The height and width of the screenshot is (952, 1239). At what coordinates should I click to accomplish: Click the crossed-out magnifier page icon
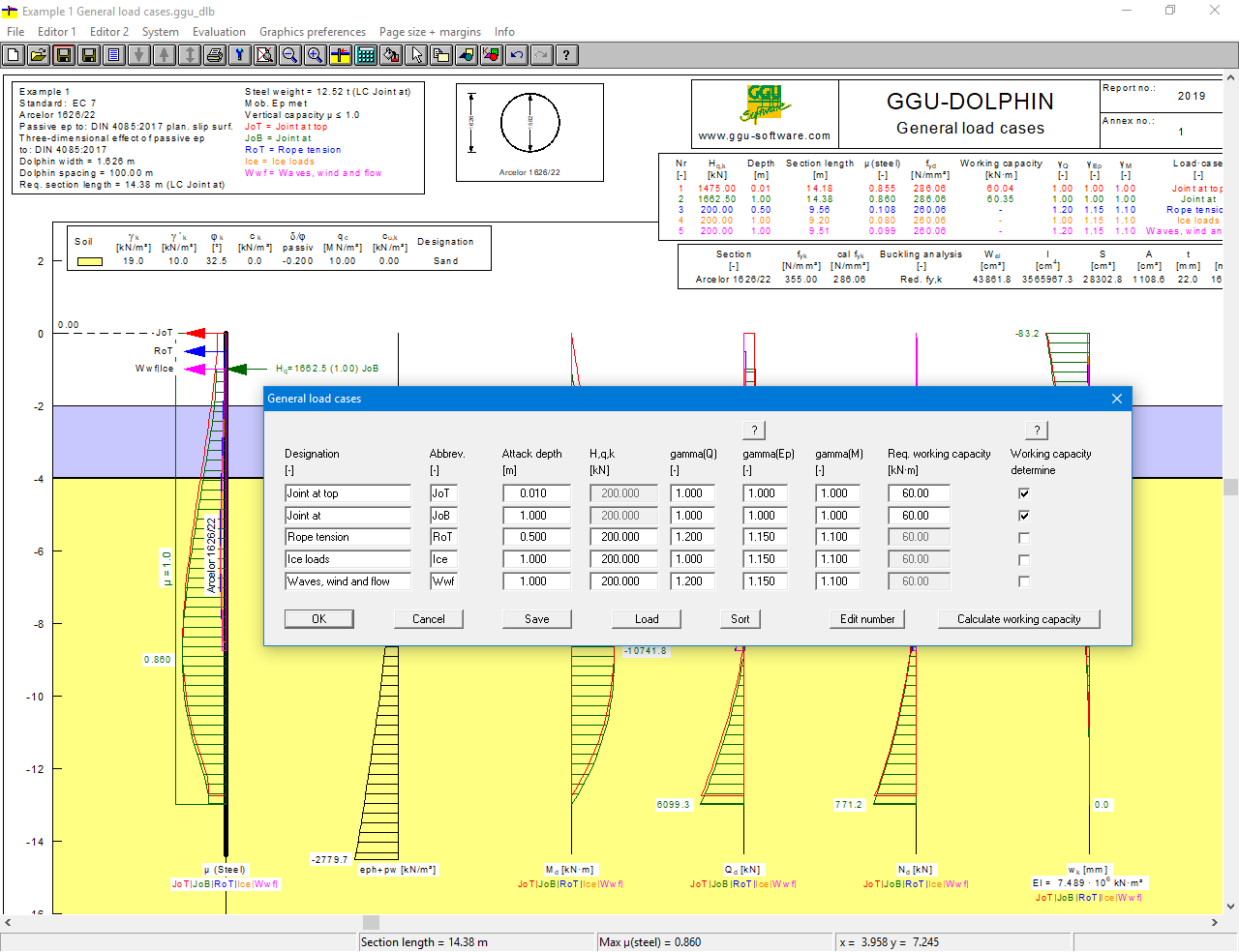coord(265,55)
